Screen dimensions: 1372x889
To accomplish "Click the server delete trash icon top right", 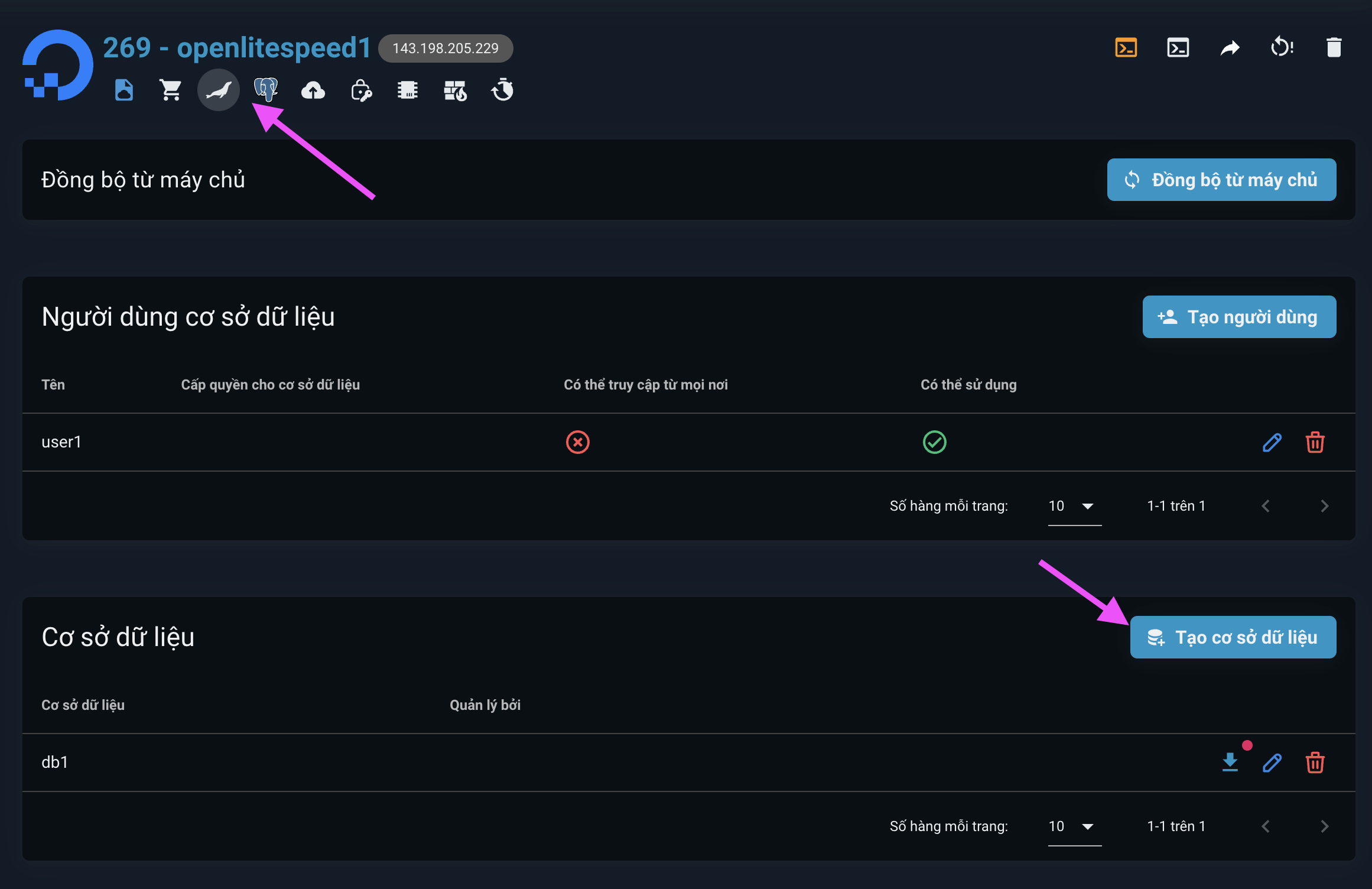I will pos(1334,47).
